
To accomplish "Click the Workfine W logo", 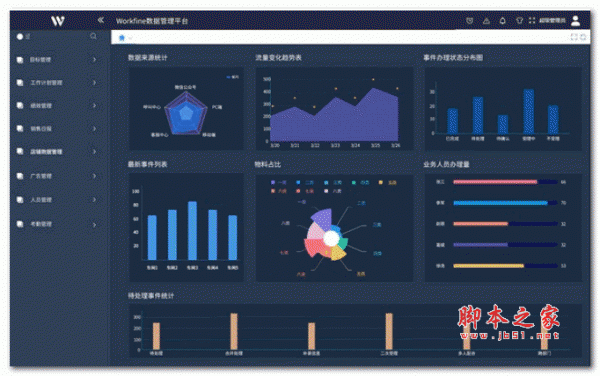I will (x=58, y=21).
